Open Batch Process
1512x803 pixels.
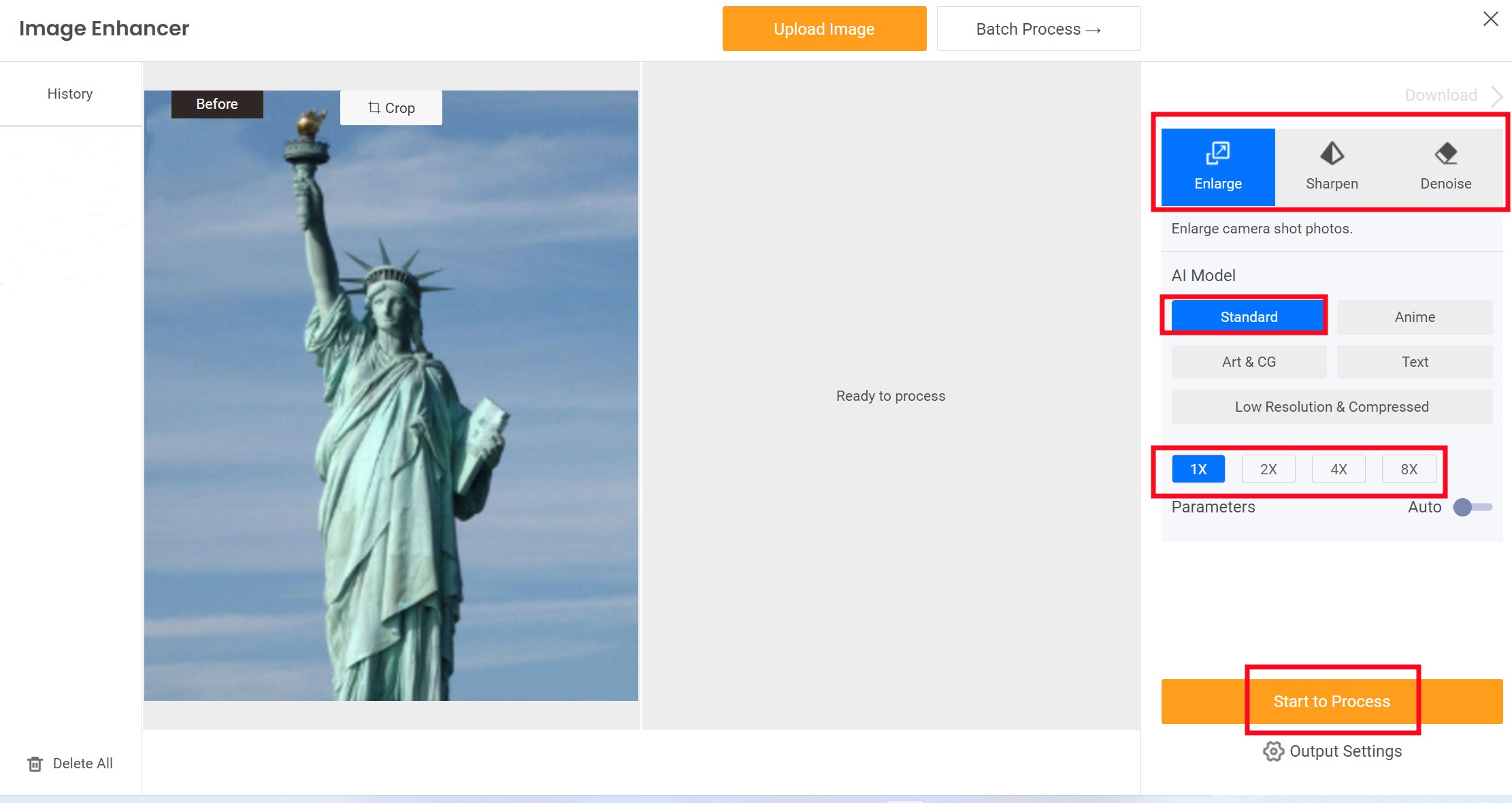[1038, 29]
